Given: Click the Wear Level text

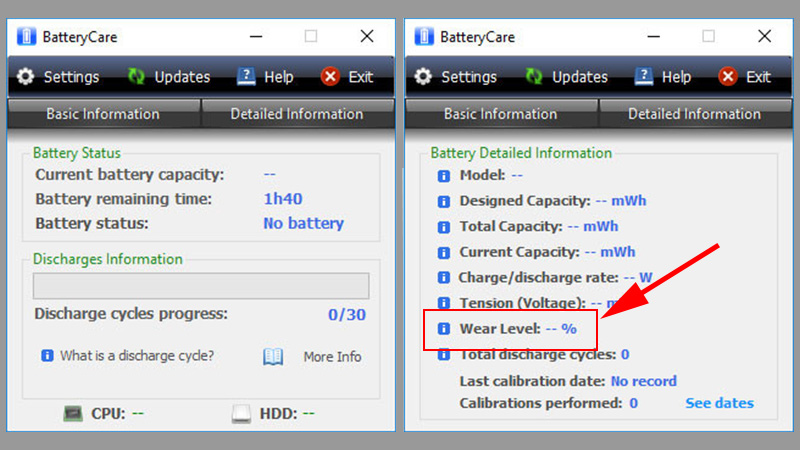Looking at the screenshot, I should click(x=500, y=329).
